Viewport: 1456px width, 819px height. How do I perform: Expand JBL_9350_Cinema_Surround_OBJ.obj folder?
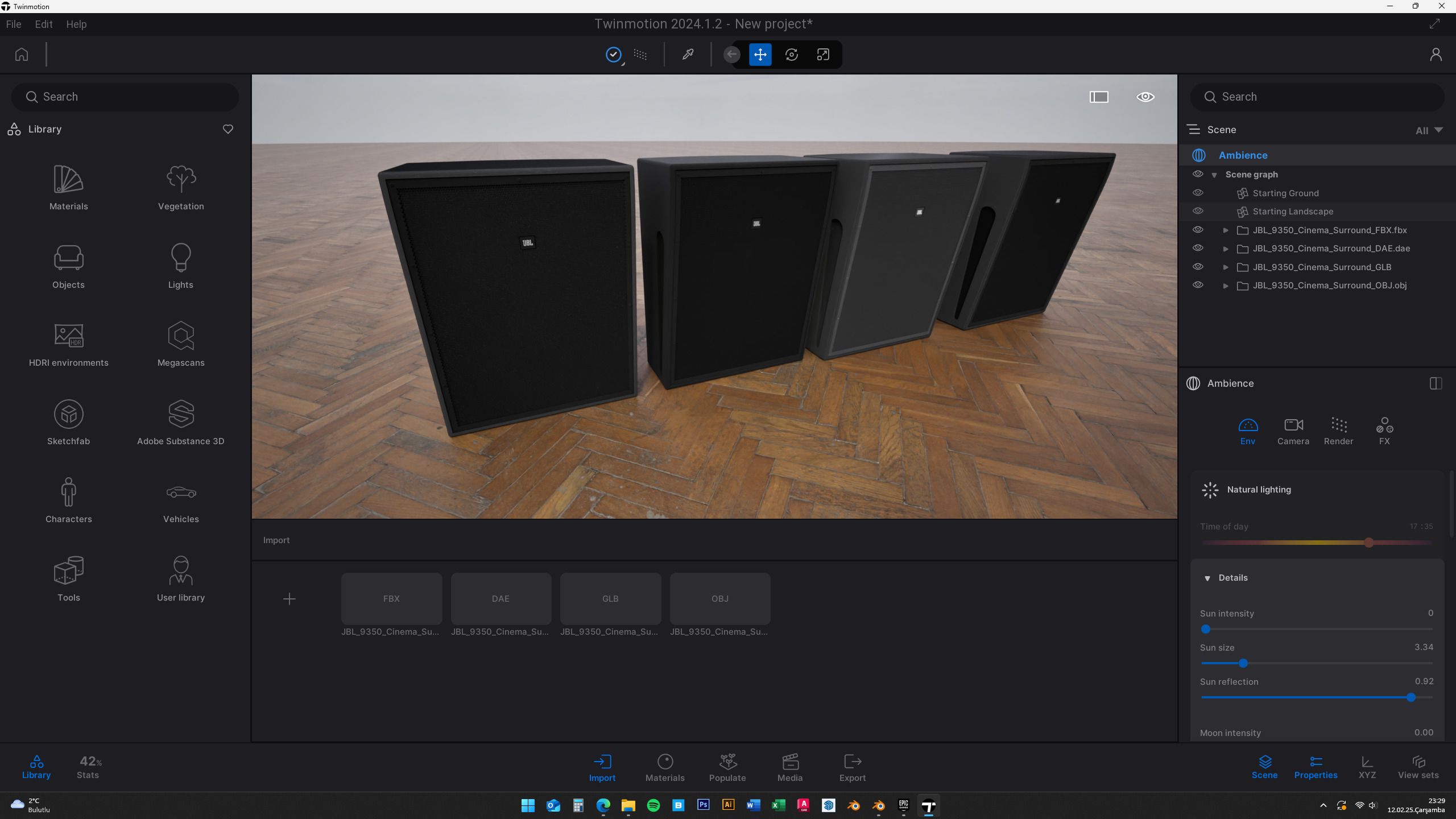[1226, 286]
